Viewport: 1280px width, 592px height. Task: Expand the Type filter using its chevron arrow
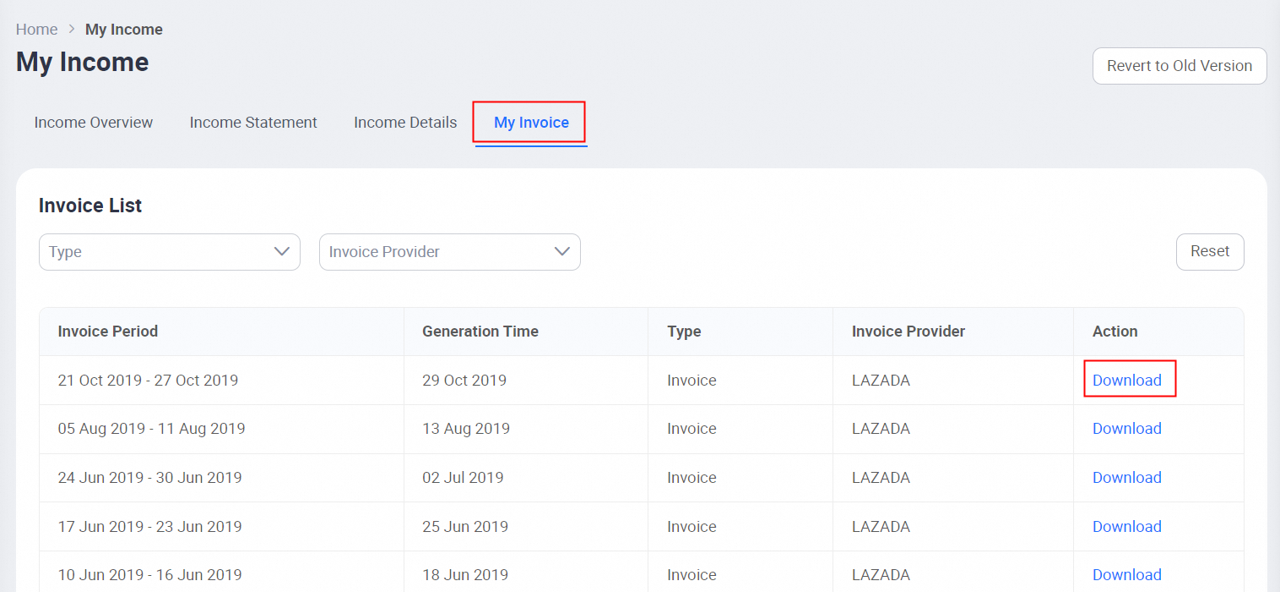(x=281, y=251)
